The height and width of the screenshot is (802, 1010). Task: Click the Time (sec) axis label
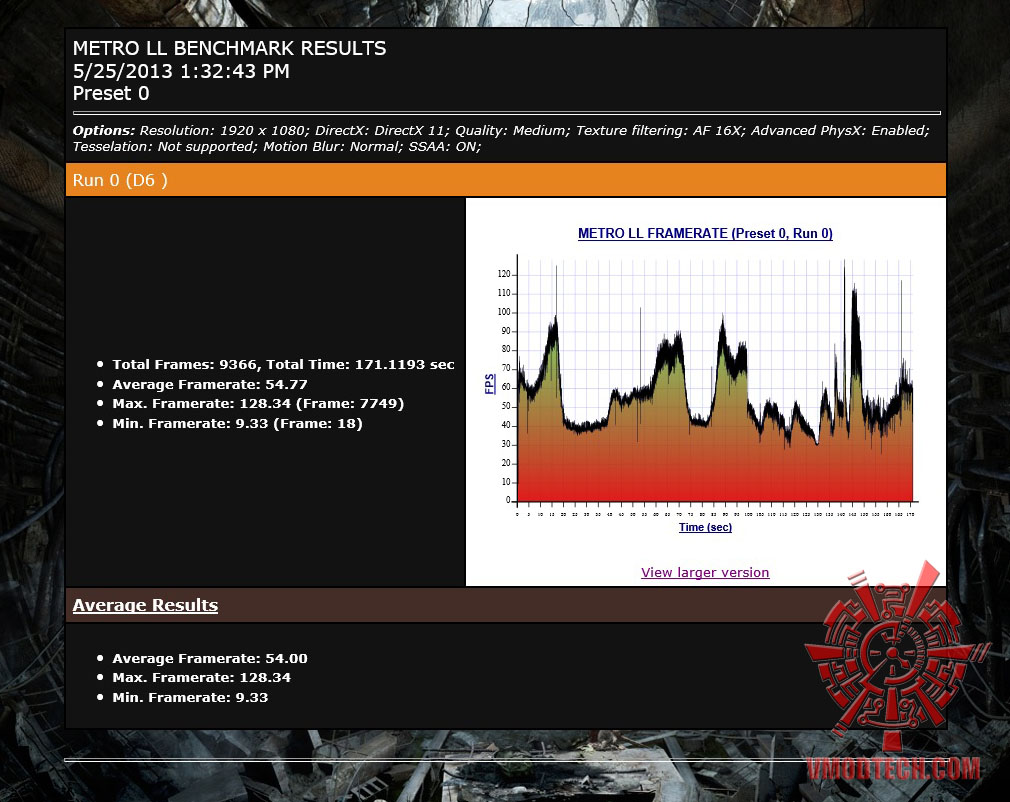(x=705, y=527)
